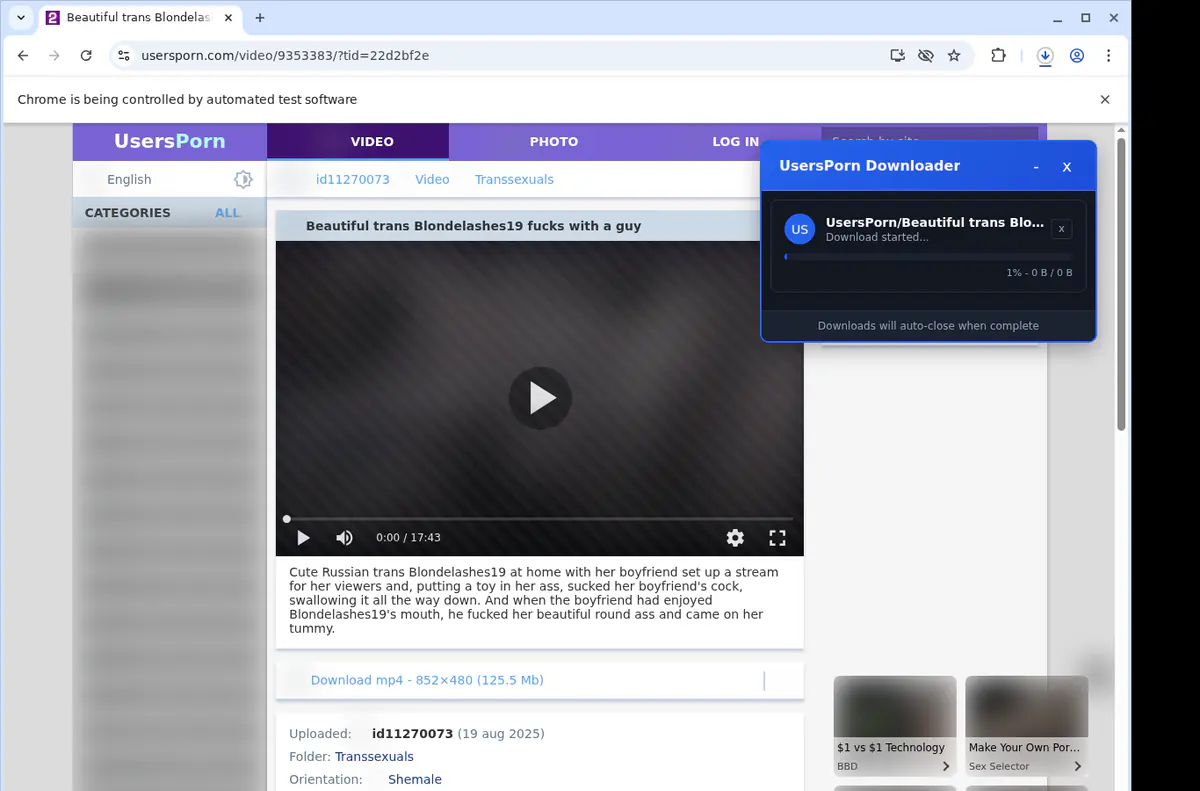1200x791 pixels.
Task: Switch to the PHOTO tab
Action: coord(554,141)
